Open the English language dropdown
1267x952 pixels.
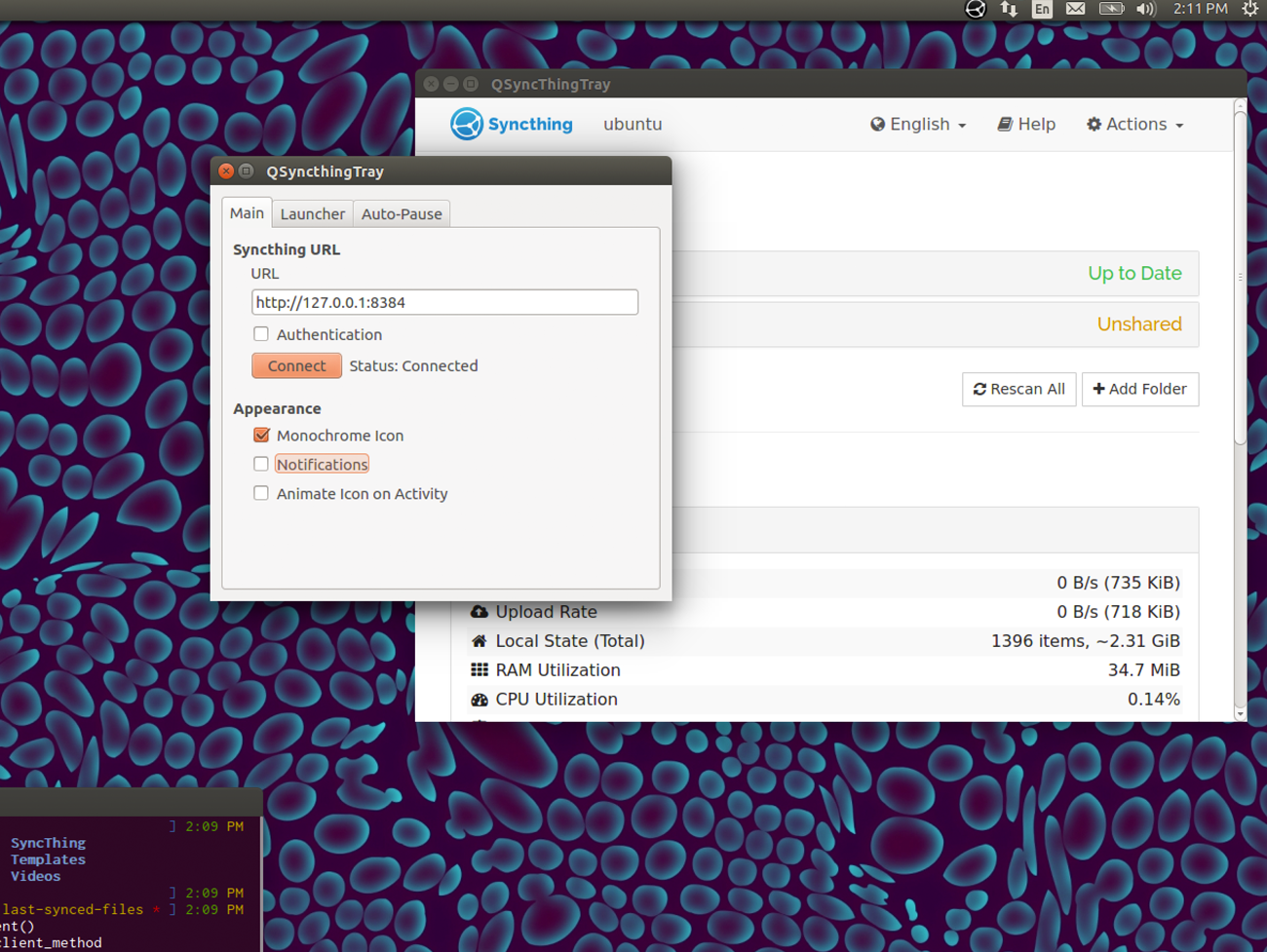click(918, 125)
